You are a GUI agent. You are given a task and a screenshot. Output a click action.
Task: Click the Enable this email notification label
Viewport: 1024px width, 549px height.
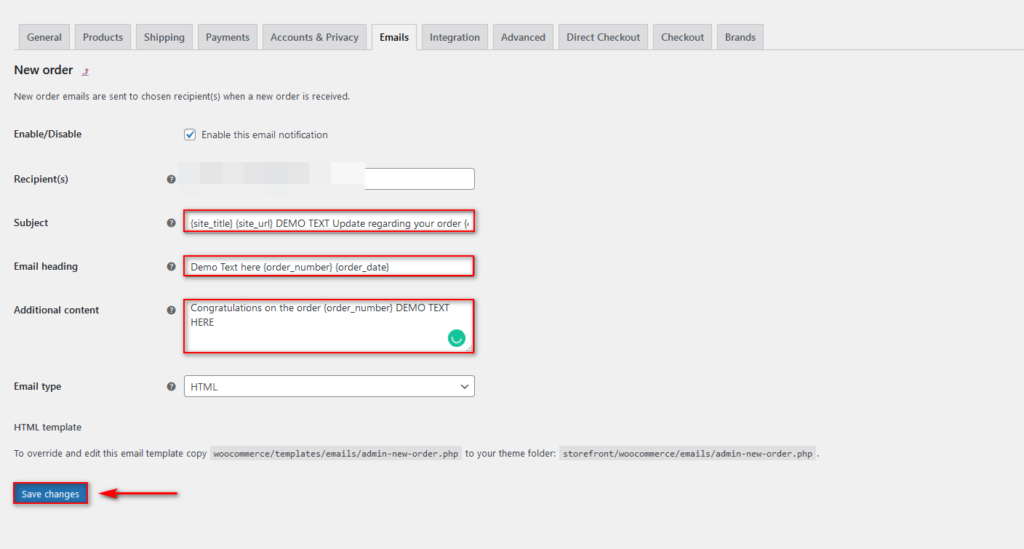tap(264, 134)
